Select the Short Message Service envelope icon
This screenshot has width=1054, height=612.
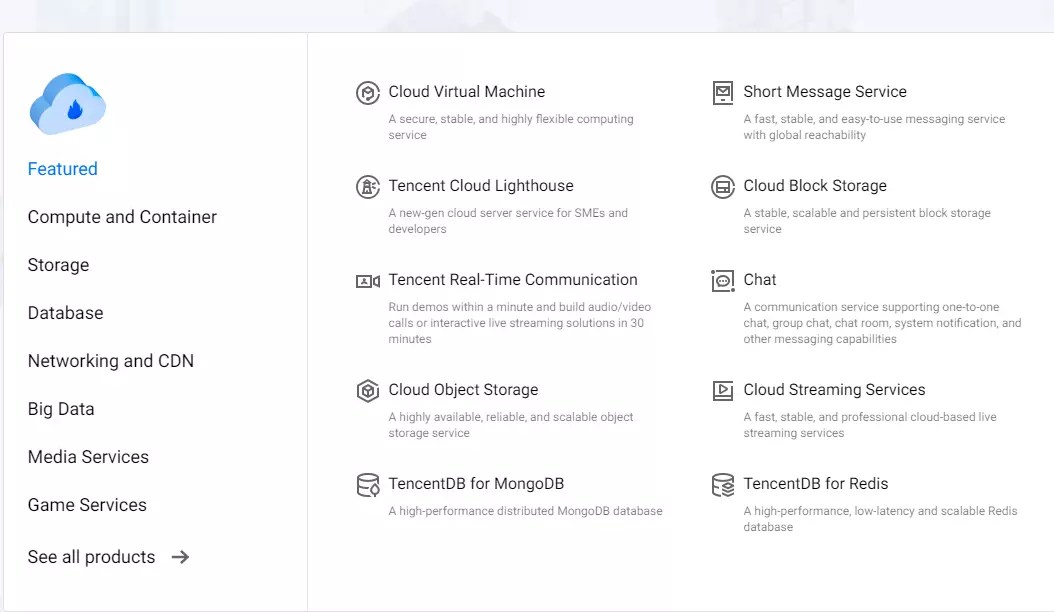(722, 92)
